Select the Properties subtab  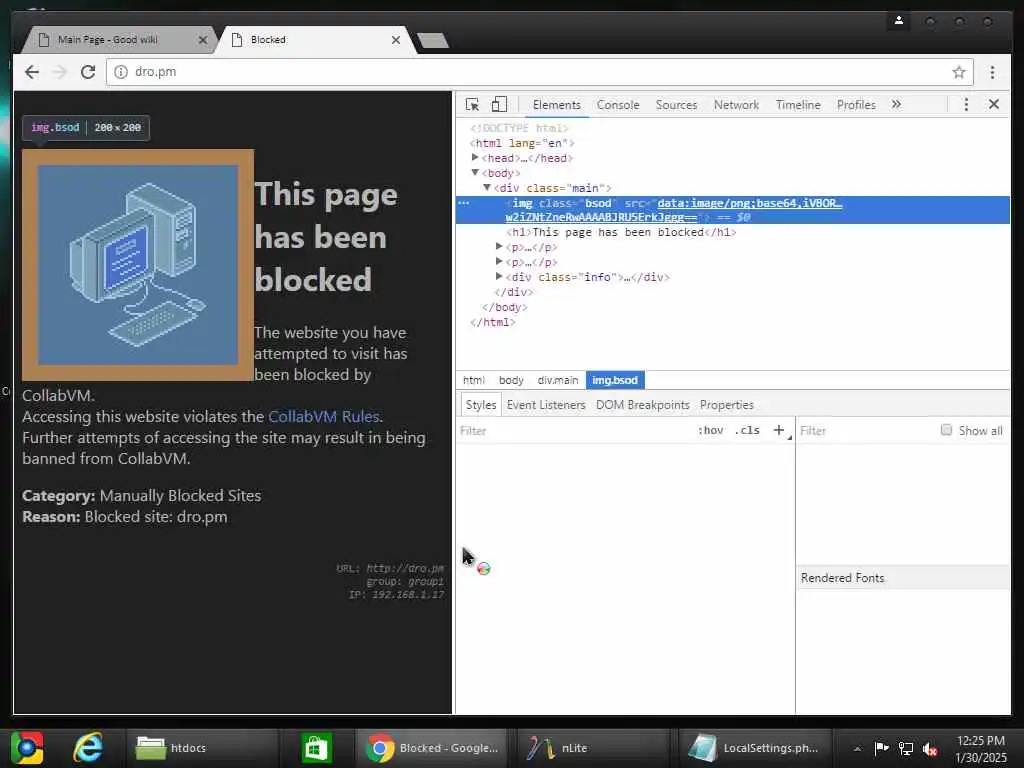pos(727,405)
